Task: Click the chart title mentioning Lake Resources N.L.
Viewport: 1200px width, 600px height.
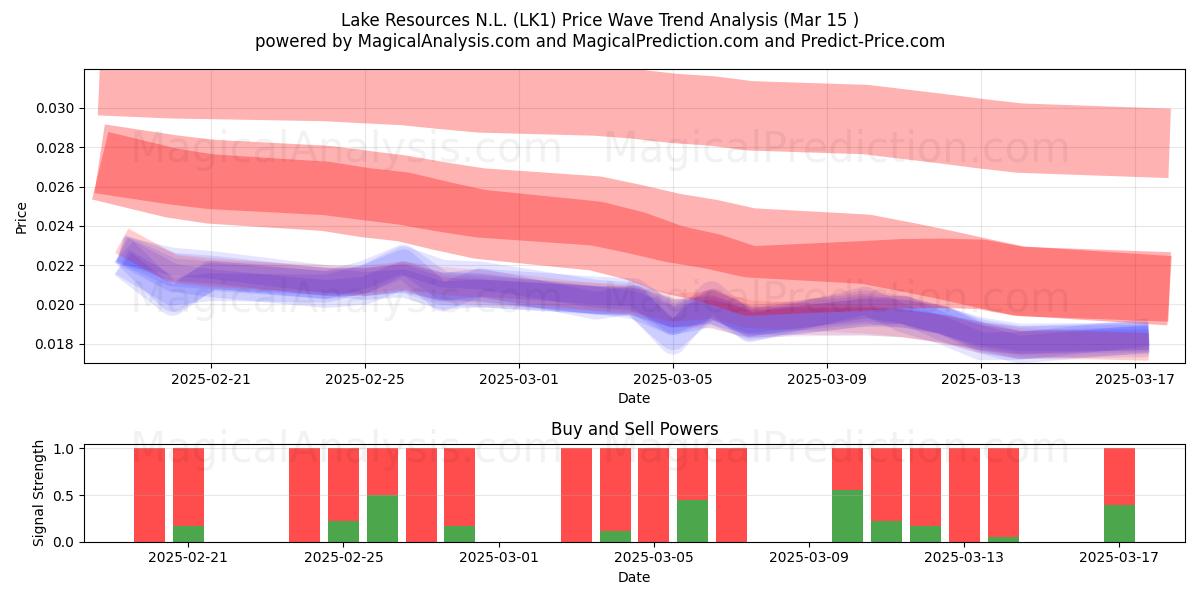Action: 600,19
